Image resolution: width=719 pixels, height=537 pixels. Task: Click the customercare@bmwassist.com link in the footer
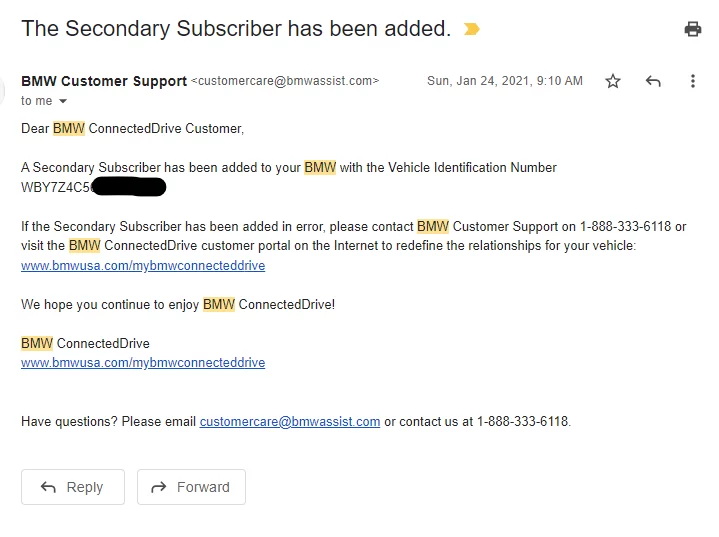(x=290, y=421)
